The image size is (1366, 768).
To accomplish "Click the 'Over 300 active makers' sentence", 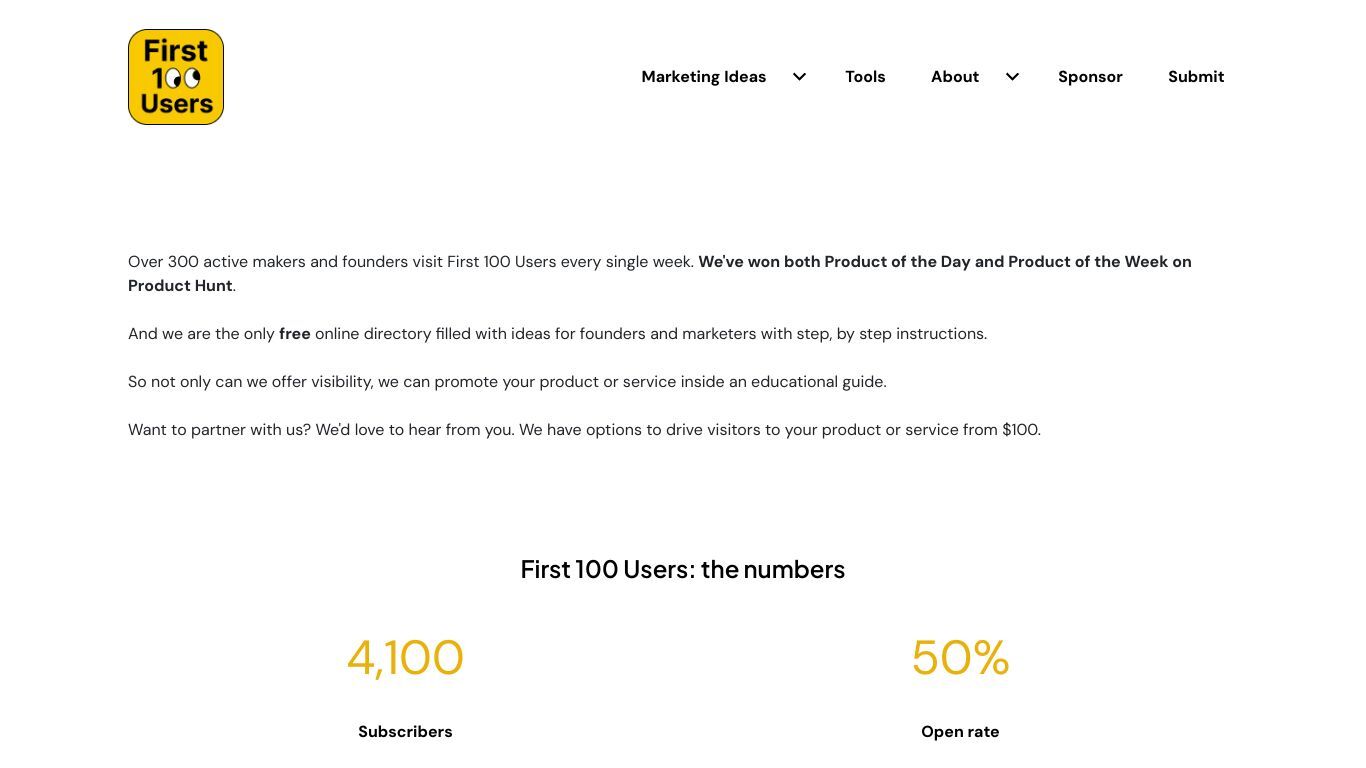I will pos(411,262).
